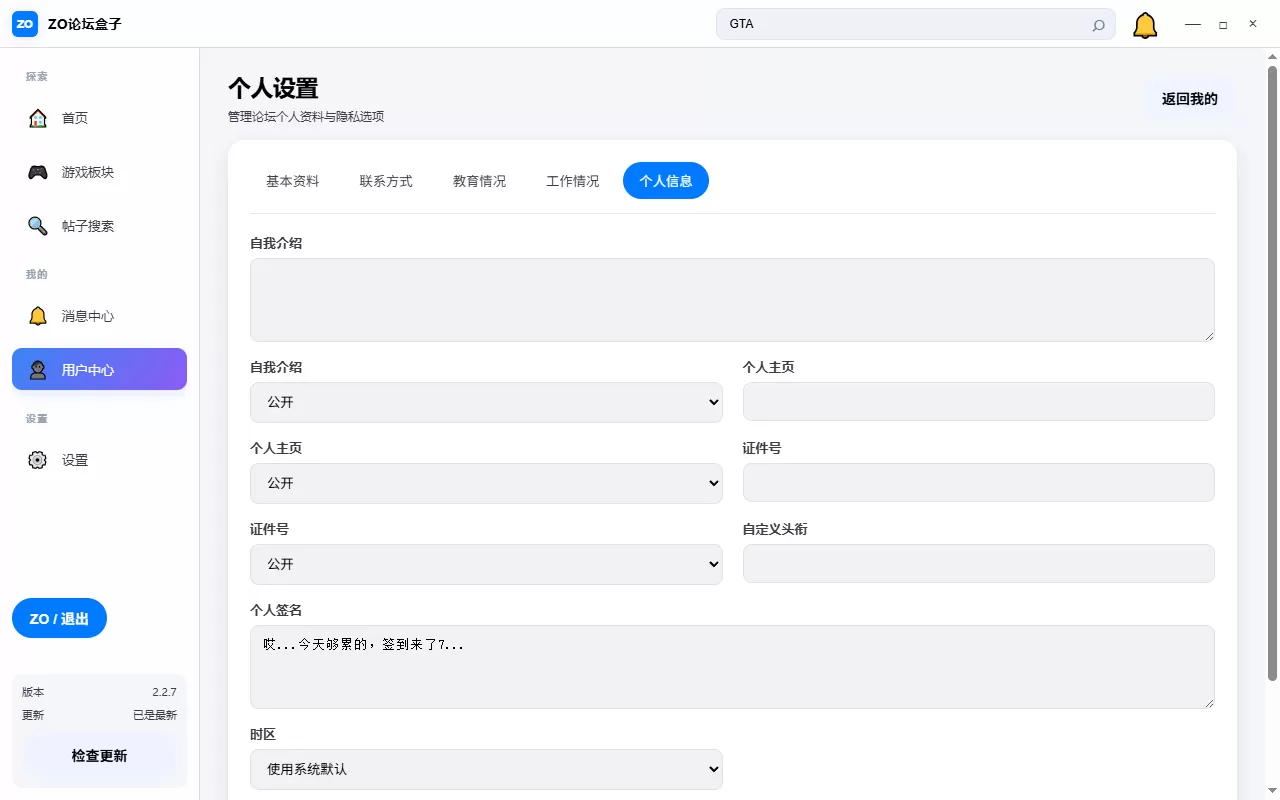Click the search magnifier icon in search box
Viewport: 1280px width, 800px height.
[x=1098, y=25]
